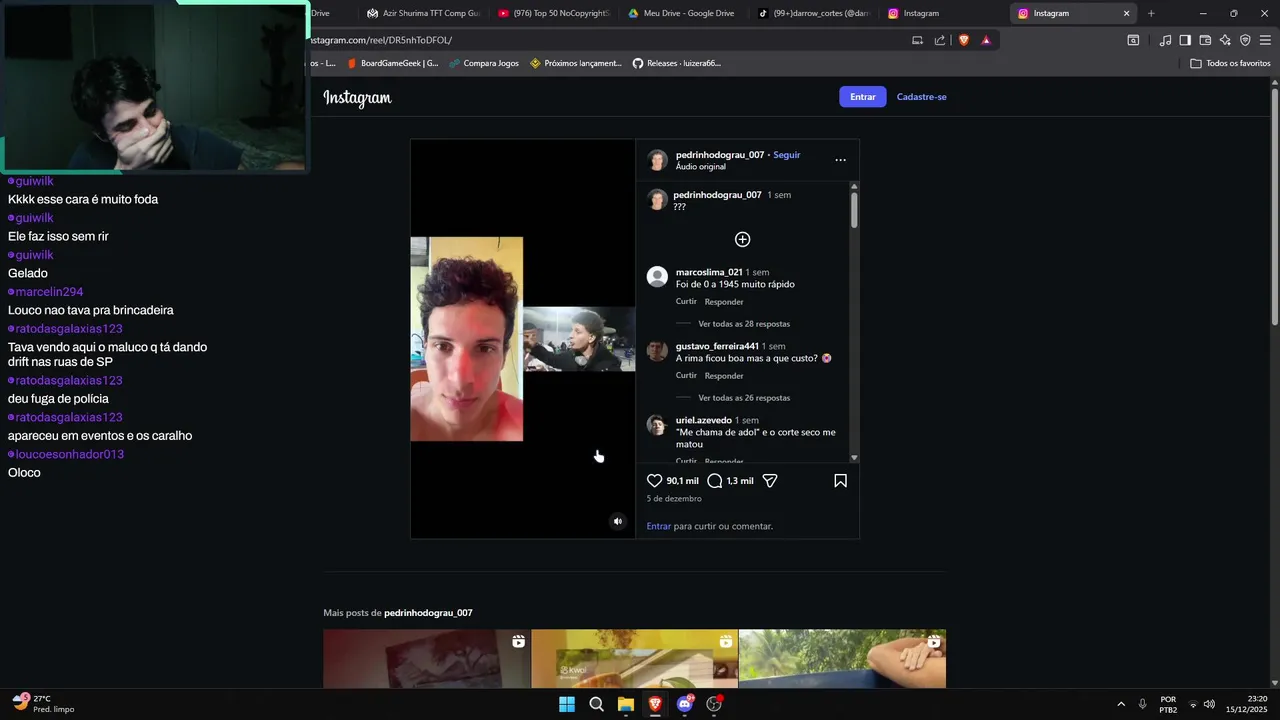The height and width of the screenshot is (720, 1280).
Task: Open pedrinhodograu_007 link in 'Mais posts de'
Action: tap(428, 613)
